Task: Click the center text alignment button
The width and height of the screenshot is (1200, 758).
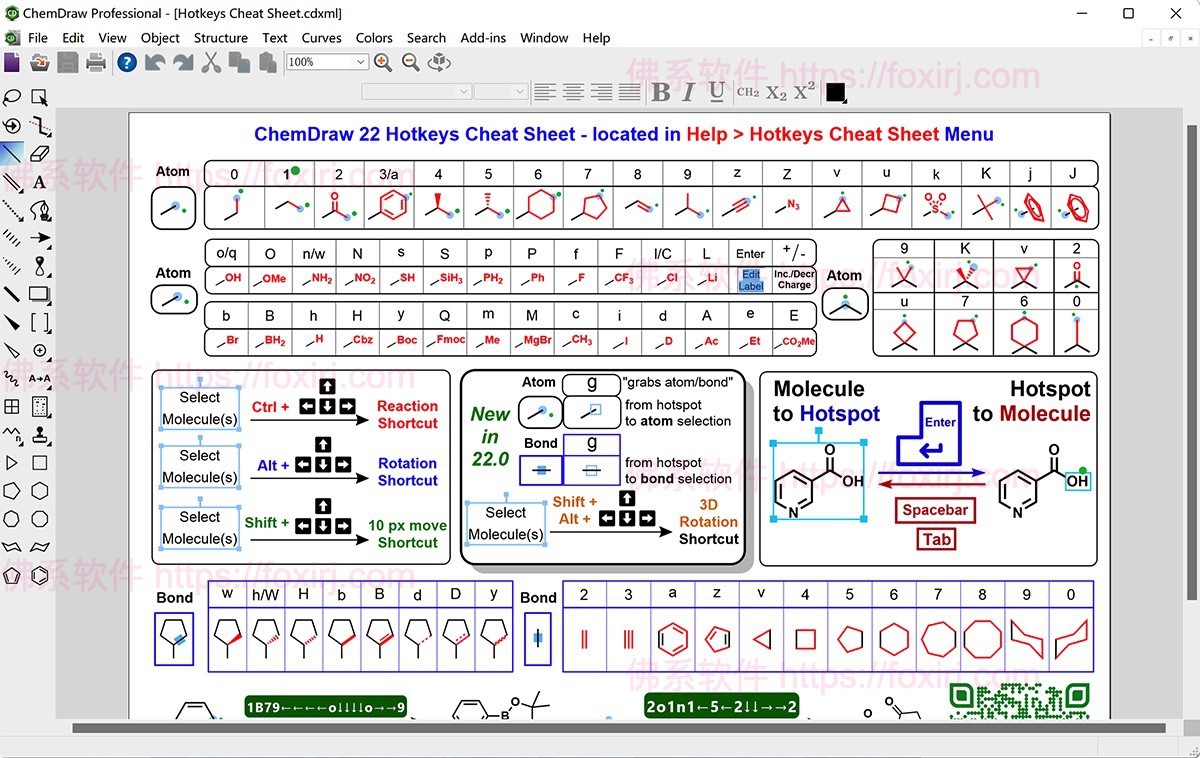Action: point(573,92)
